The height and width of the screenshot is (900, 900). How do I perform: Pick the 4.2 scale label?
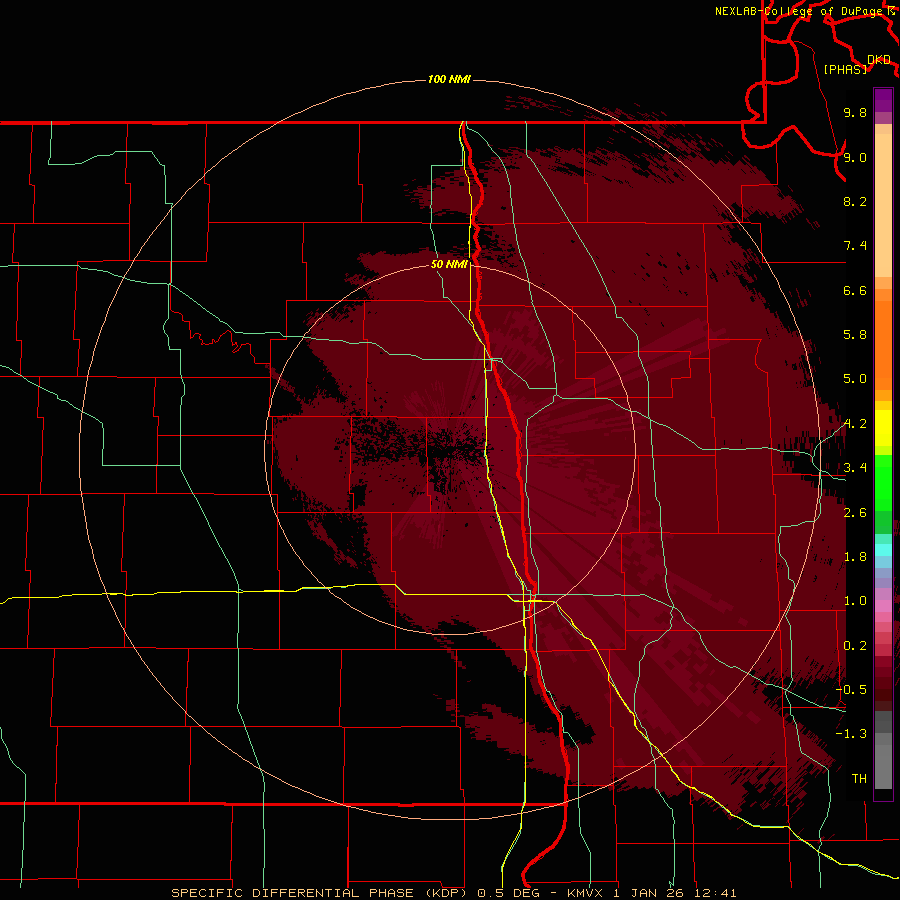pos(855,424)
